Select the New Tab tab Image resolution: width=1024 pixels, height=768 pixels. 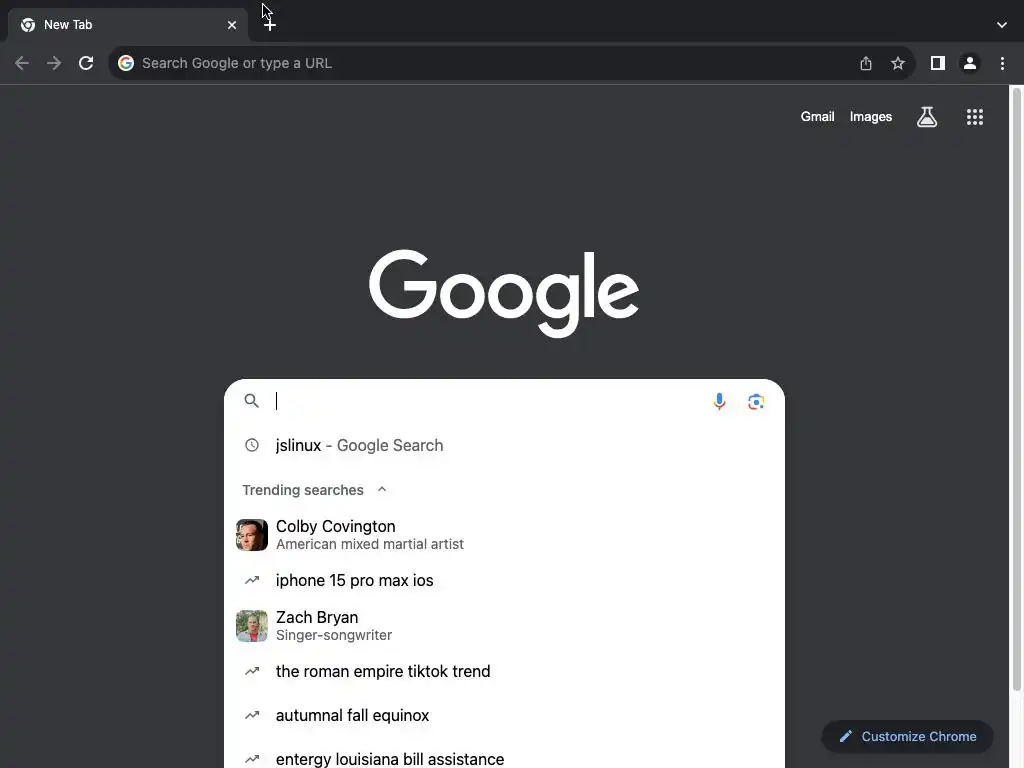tap(127, 25)
